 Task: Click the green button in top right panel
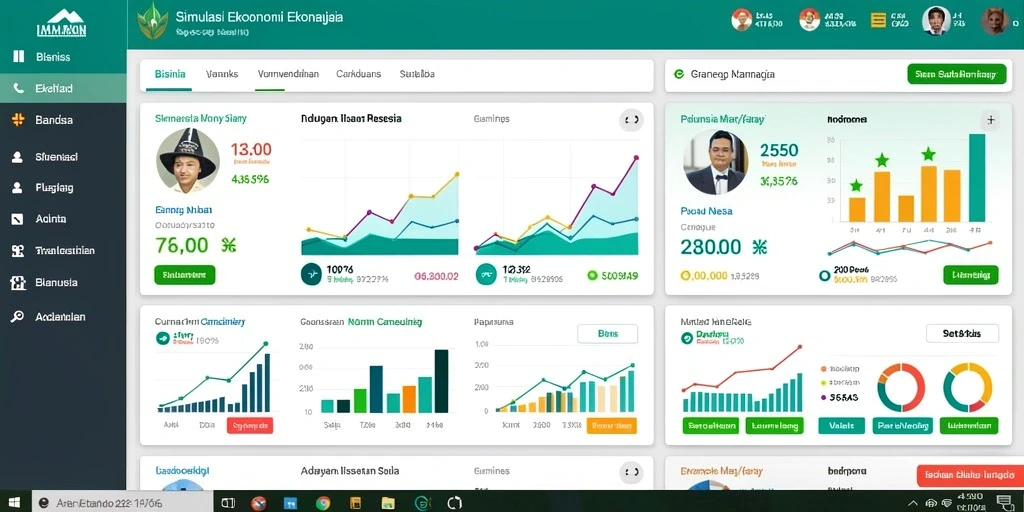957,74
